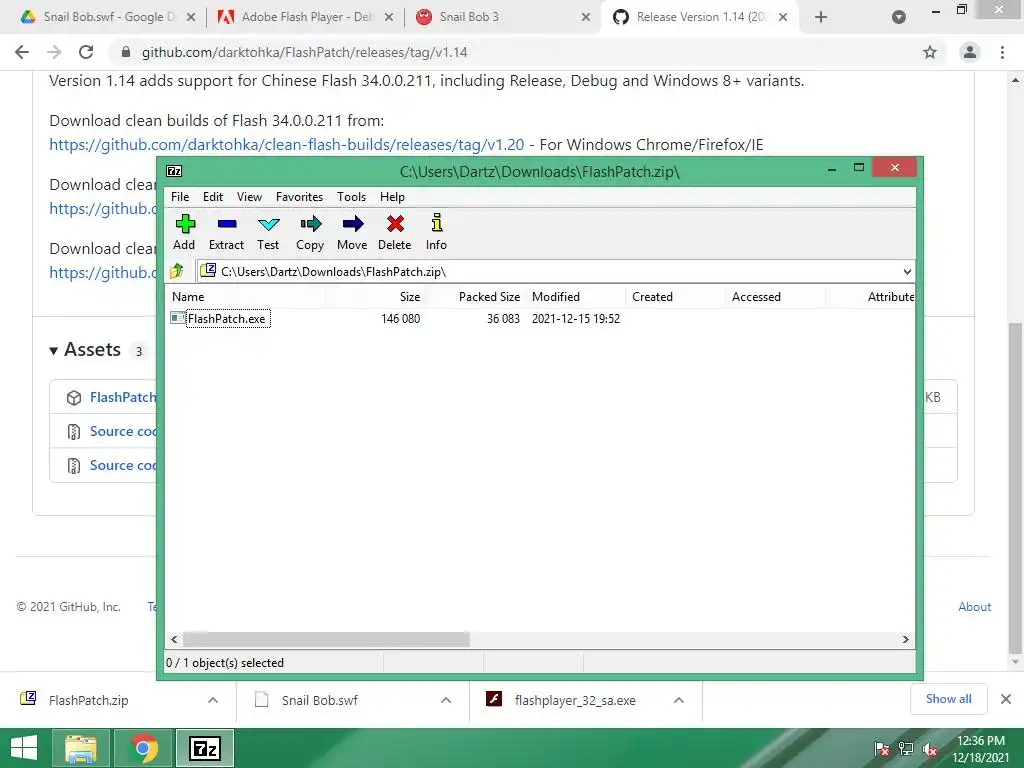Open the File menu in 7-Zip

click(180, 197)
